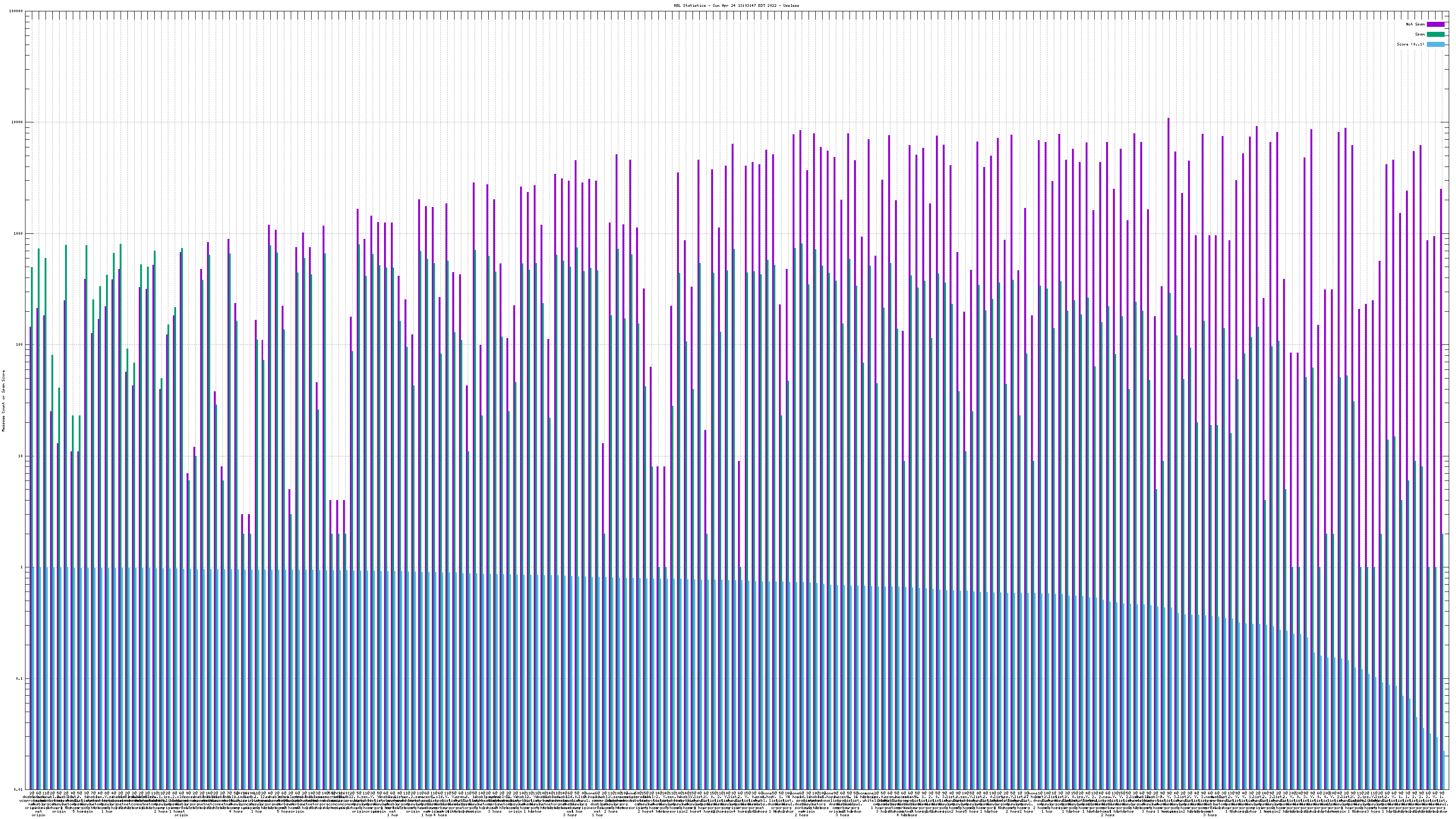Click the 'Score (0..1)' legend label text

coord(1410,44)
